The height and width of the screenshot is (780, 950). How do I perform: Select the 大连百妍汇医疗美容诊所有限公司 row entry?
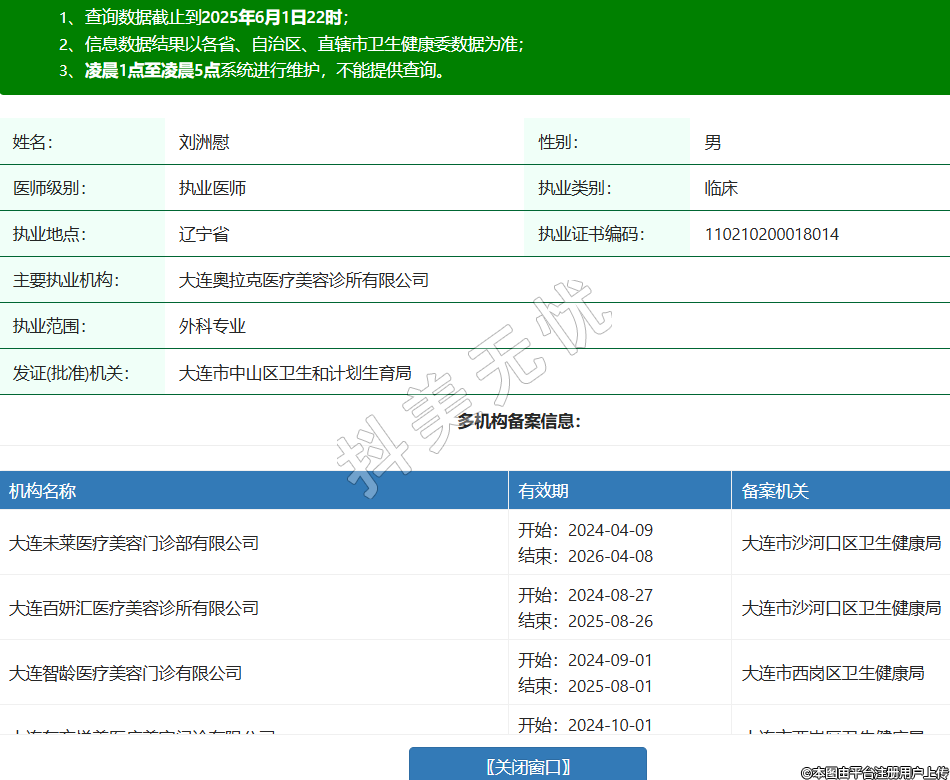point(134,608)
